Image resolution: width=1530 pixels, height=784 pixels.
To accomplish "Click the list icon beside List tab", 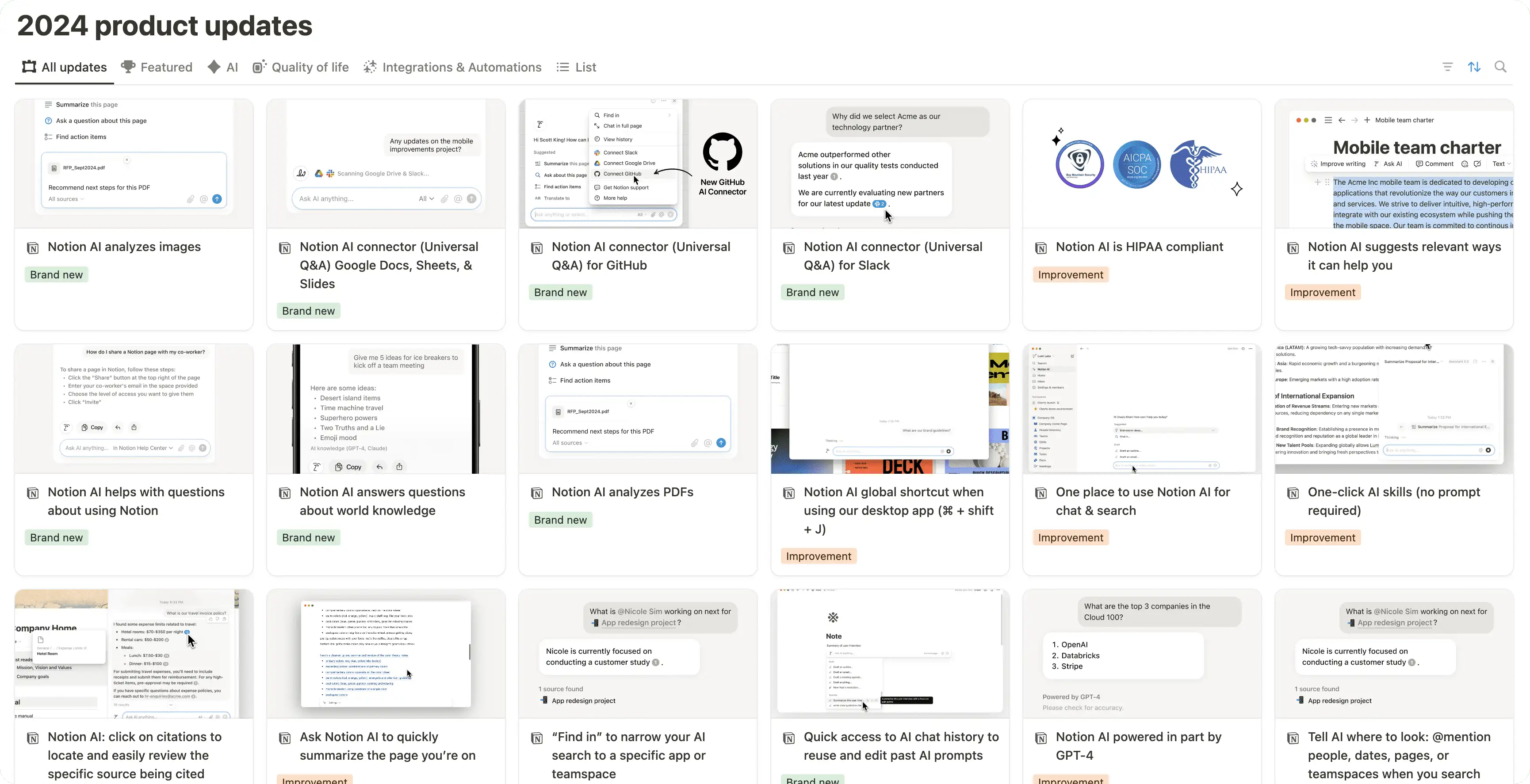I will 562,67.
